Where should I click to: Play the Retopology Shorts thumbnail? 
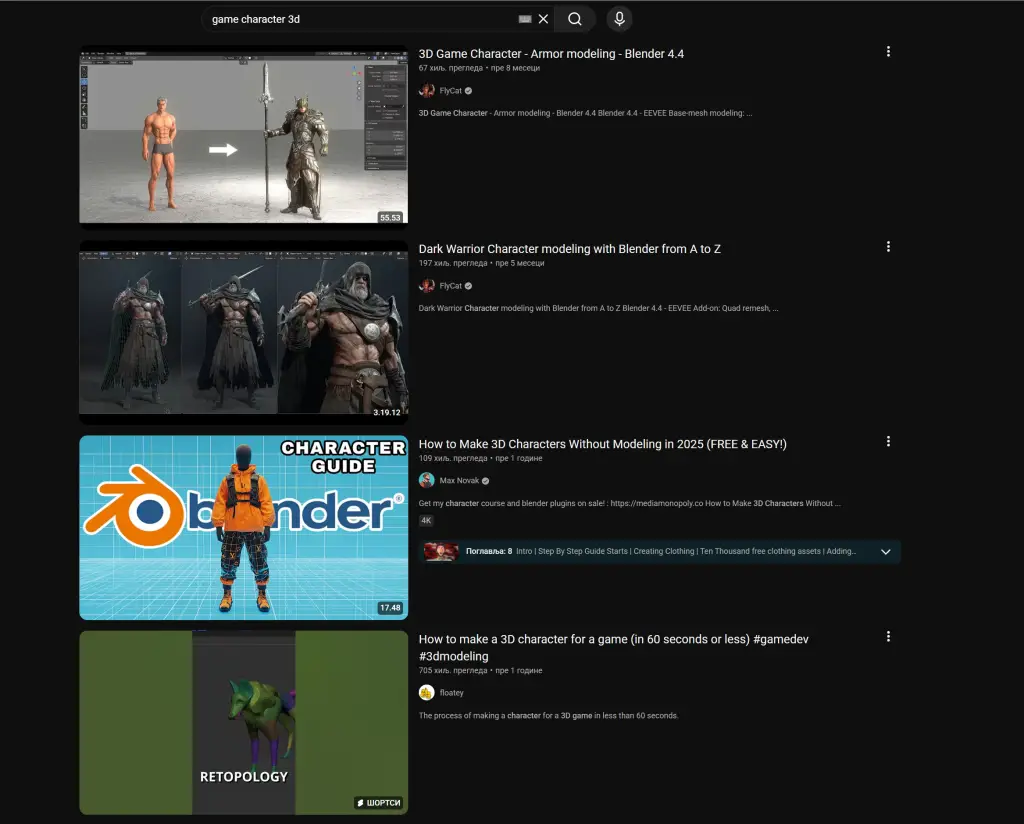click(243, 722)
